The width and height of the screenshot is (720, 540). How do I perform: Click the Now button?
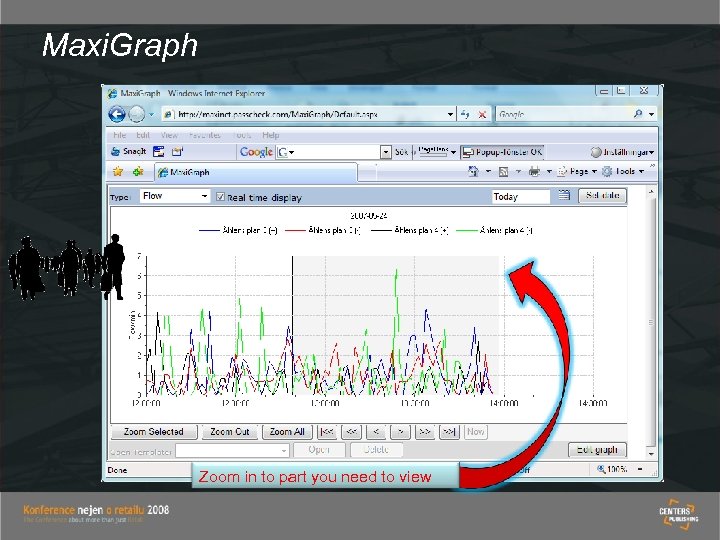475,432
